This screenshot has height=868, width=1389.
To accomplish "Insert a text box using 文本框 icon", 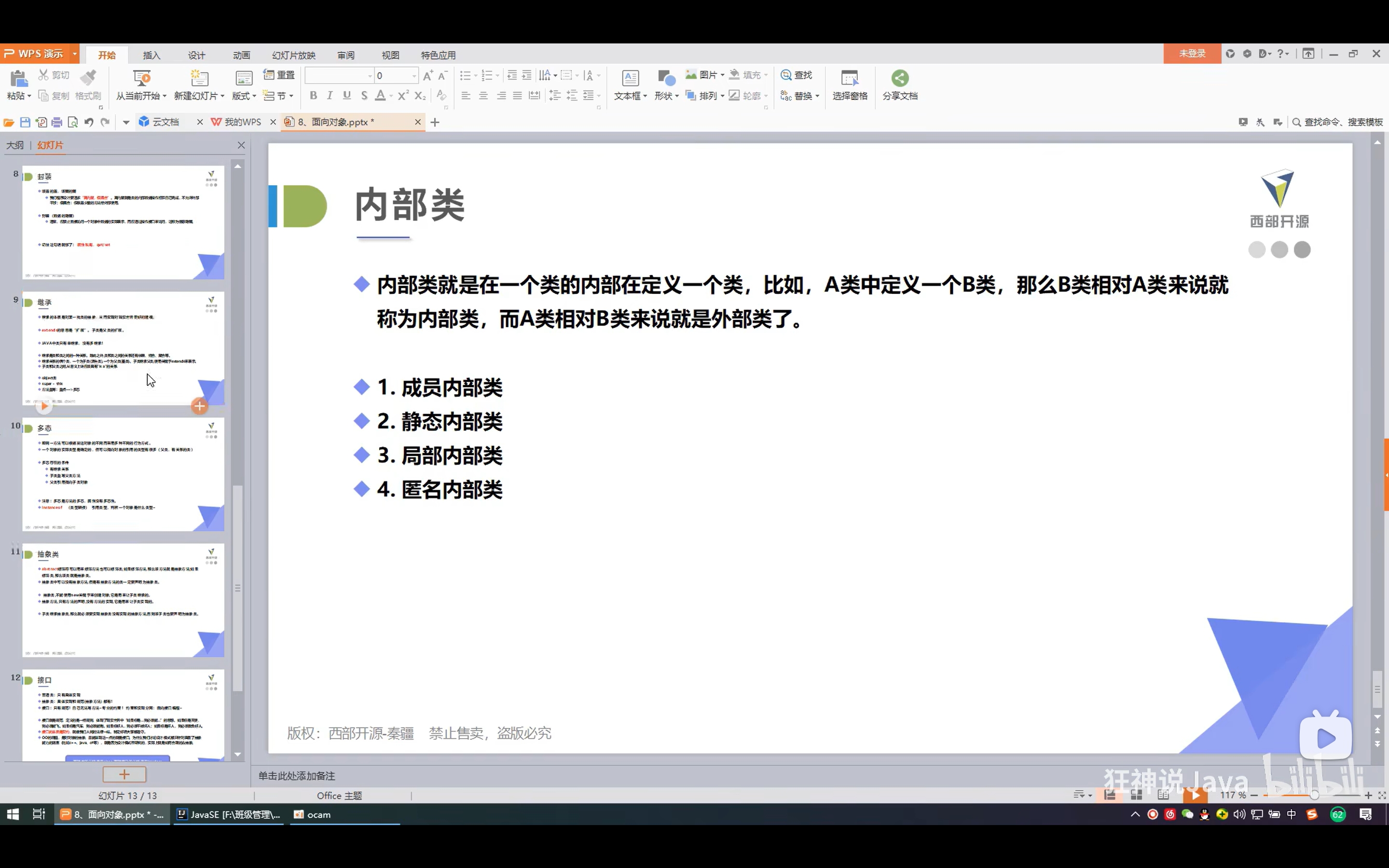I will 630,78.
